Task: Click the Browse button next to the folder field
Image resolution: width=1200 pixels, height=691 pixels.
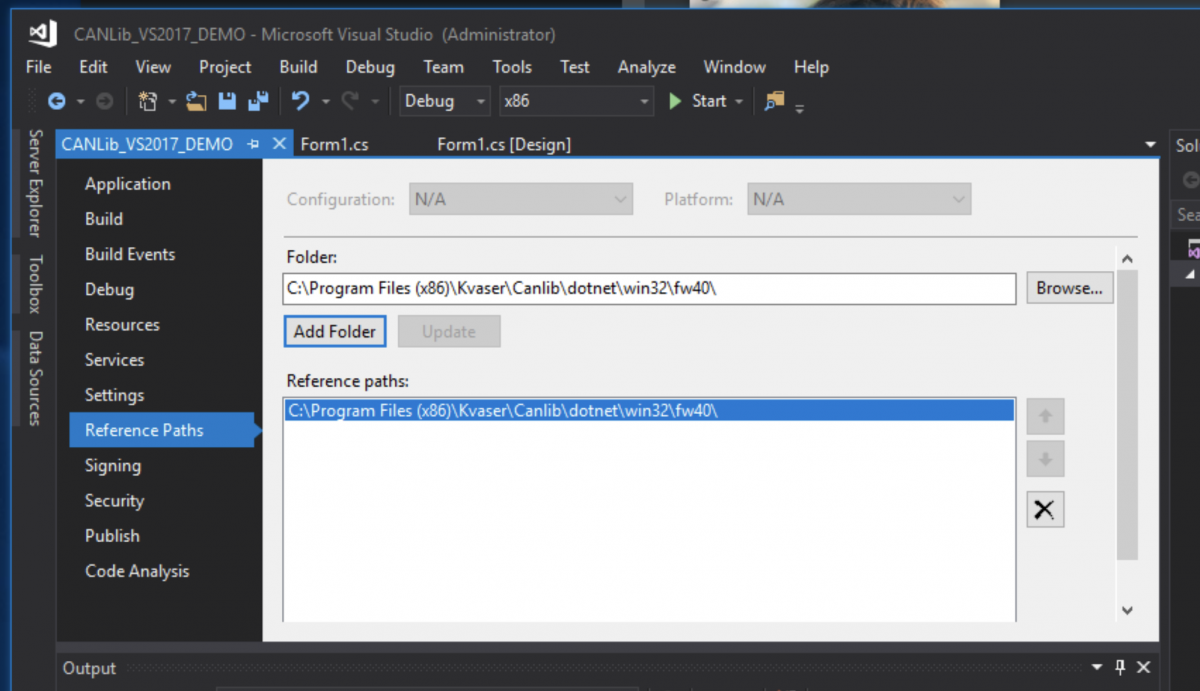Action: click(1069, 287)
